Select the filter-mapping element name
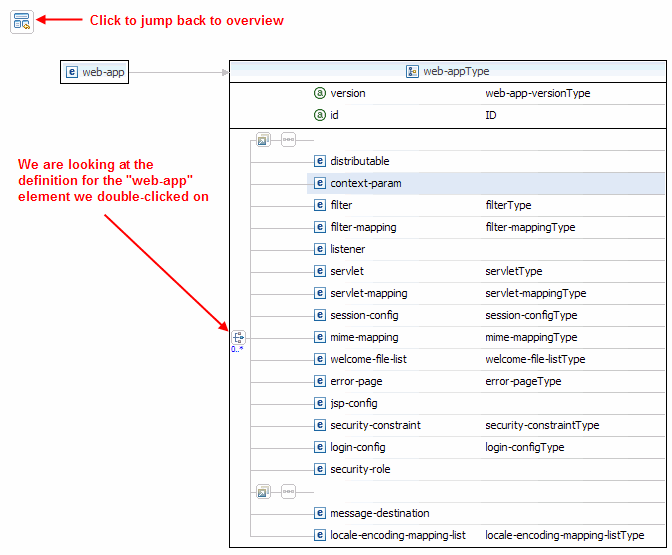 coord(363,227)
